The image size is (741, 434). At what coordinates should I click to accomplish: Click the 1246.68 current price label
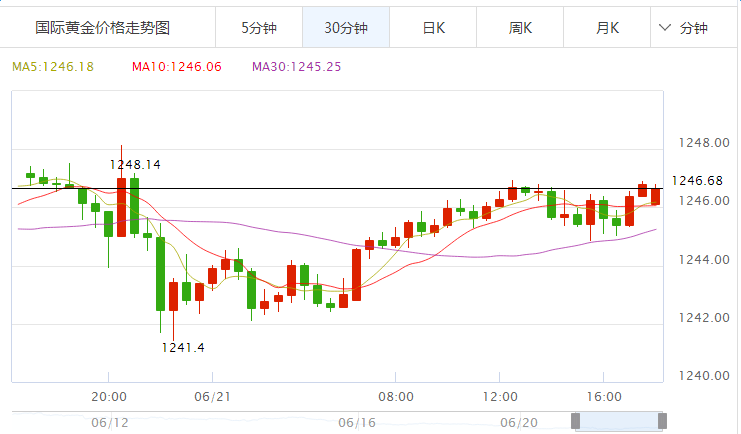(697, 181)
